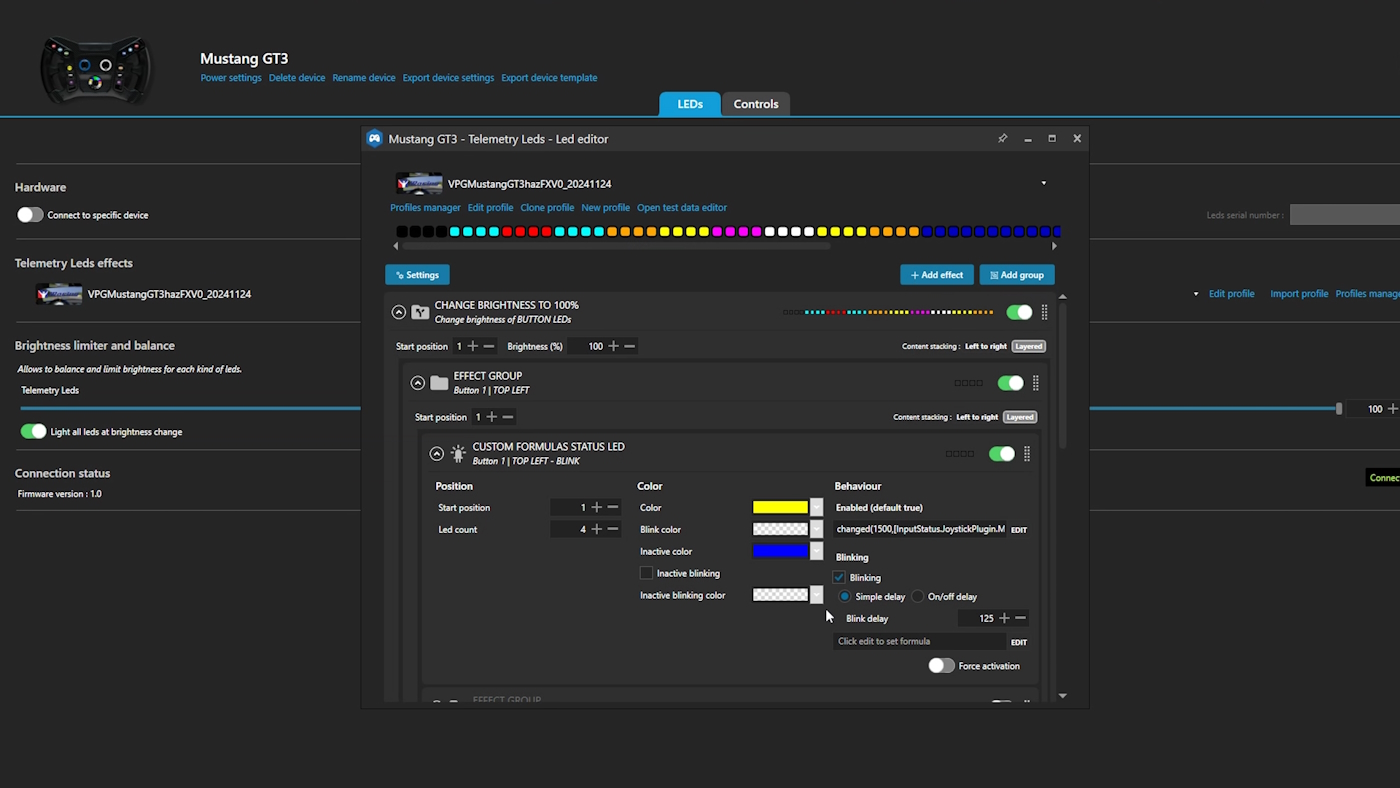Screen dimensions: 1400x788
Task: Click EDIT beside the Enabled formula
Action: (1019, 530)
